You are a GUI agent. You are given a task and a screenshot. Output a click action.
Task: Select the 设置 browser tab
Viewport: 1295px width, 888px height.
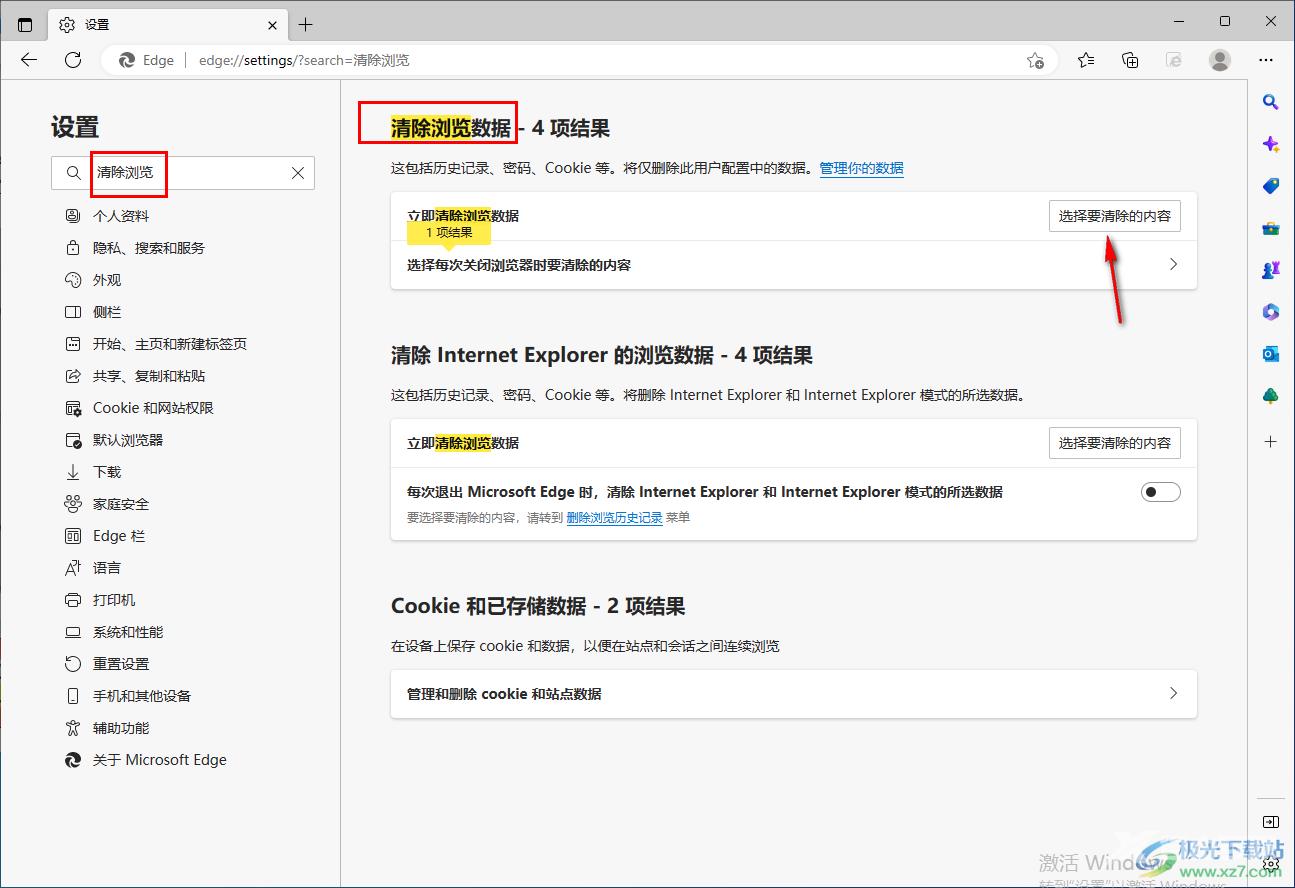coord(168,24)
